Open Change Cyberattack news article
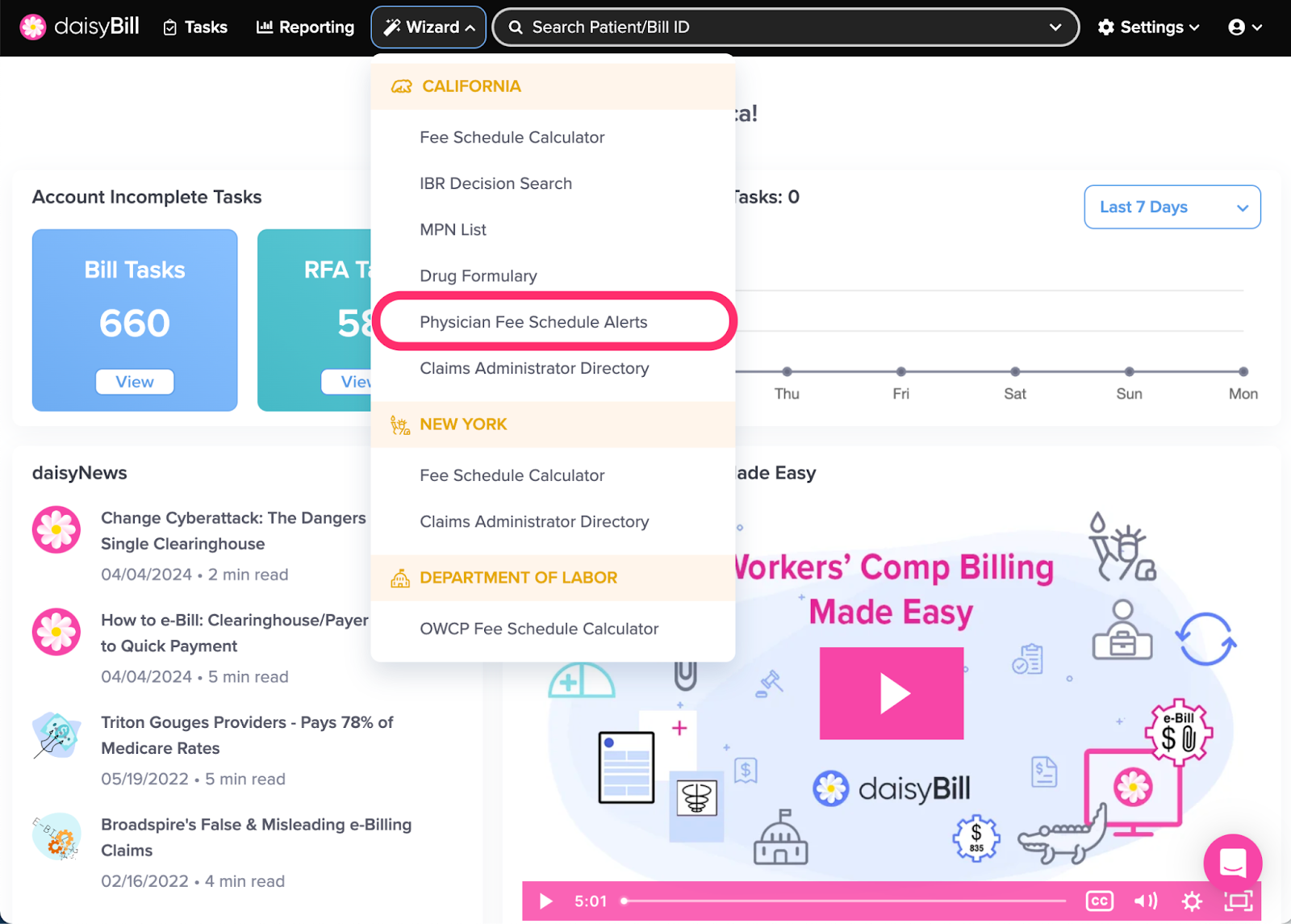 click(x=233, y=531)
